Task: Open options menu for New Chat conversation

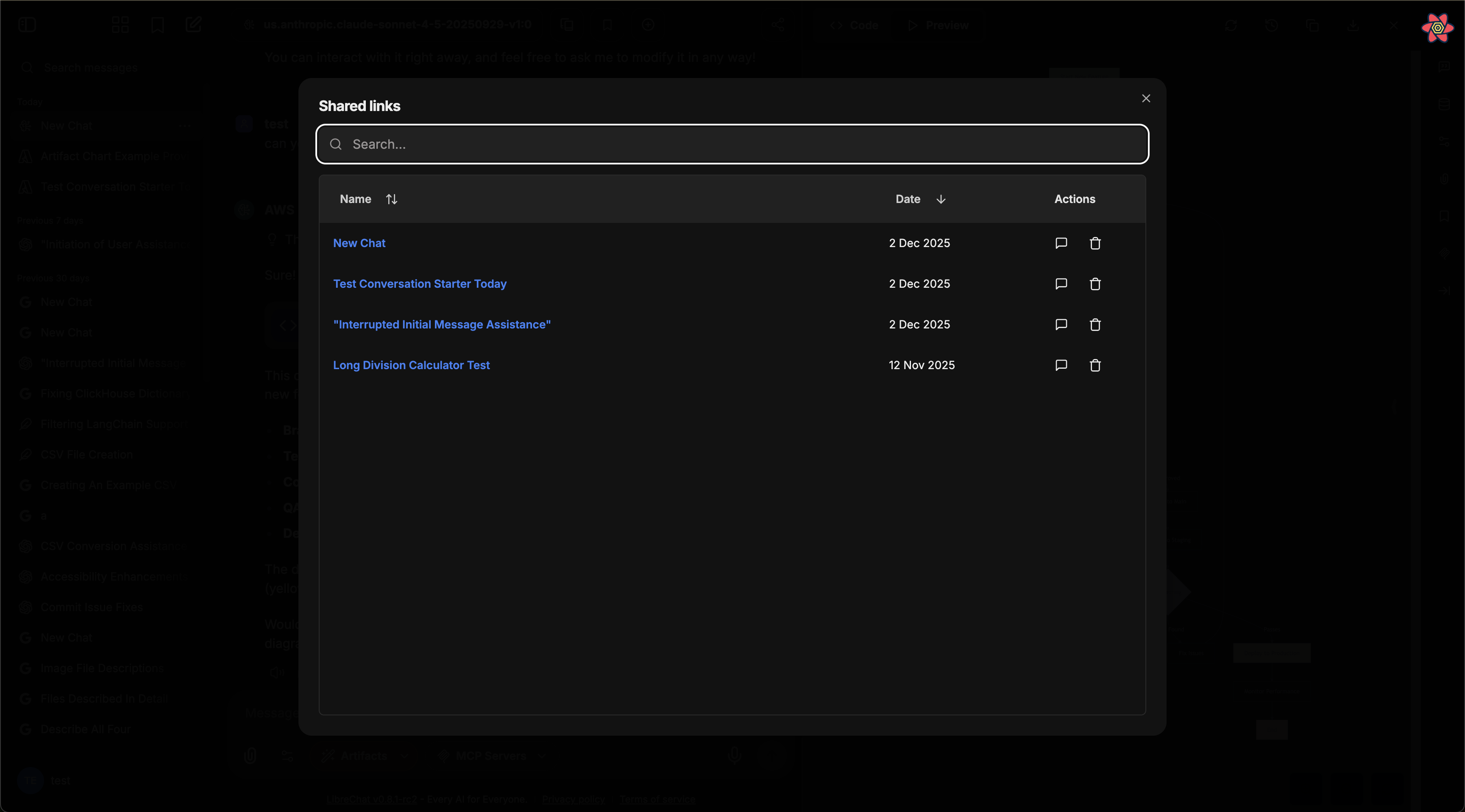Action: [x=185, y=126]
